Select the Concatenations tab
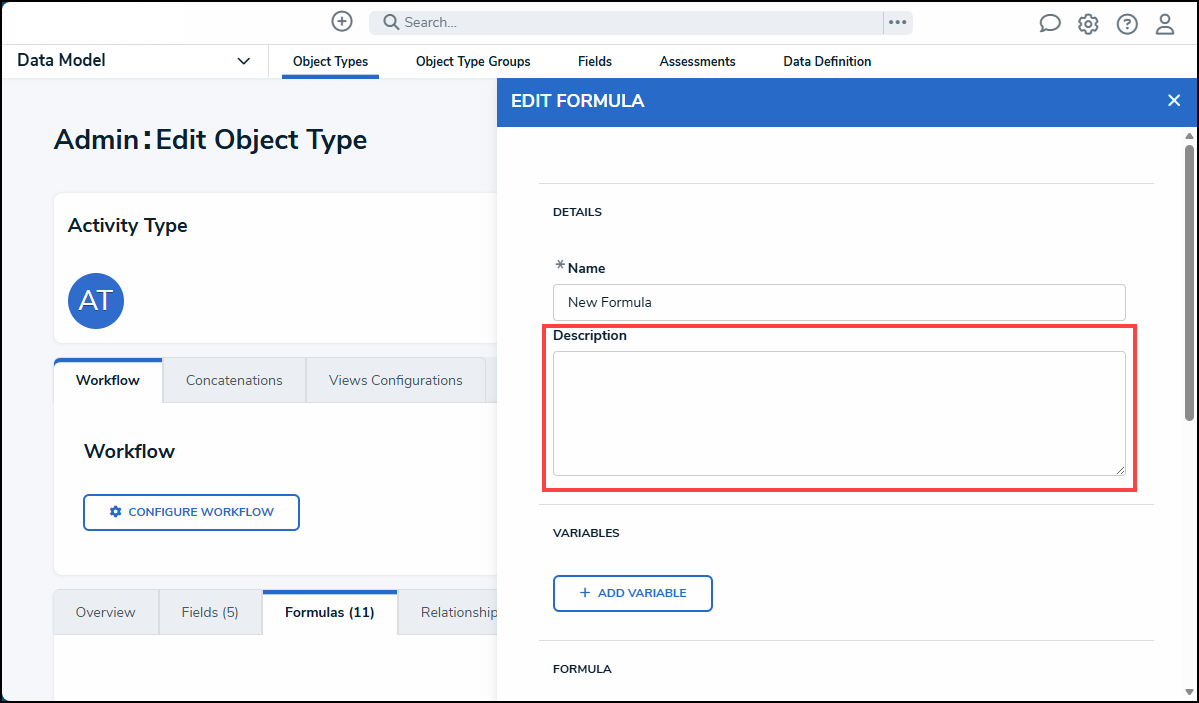The width and height of the screenshot is (1199, 703). pyautogui.click(x=234, y=380)
